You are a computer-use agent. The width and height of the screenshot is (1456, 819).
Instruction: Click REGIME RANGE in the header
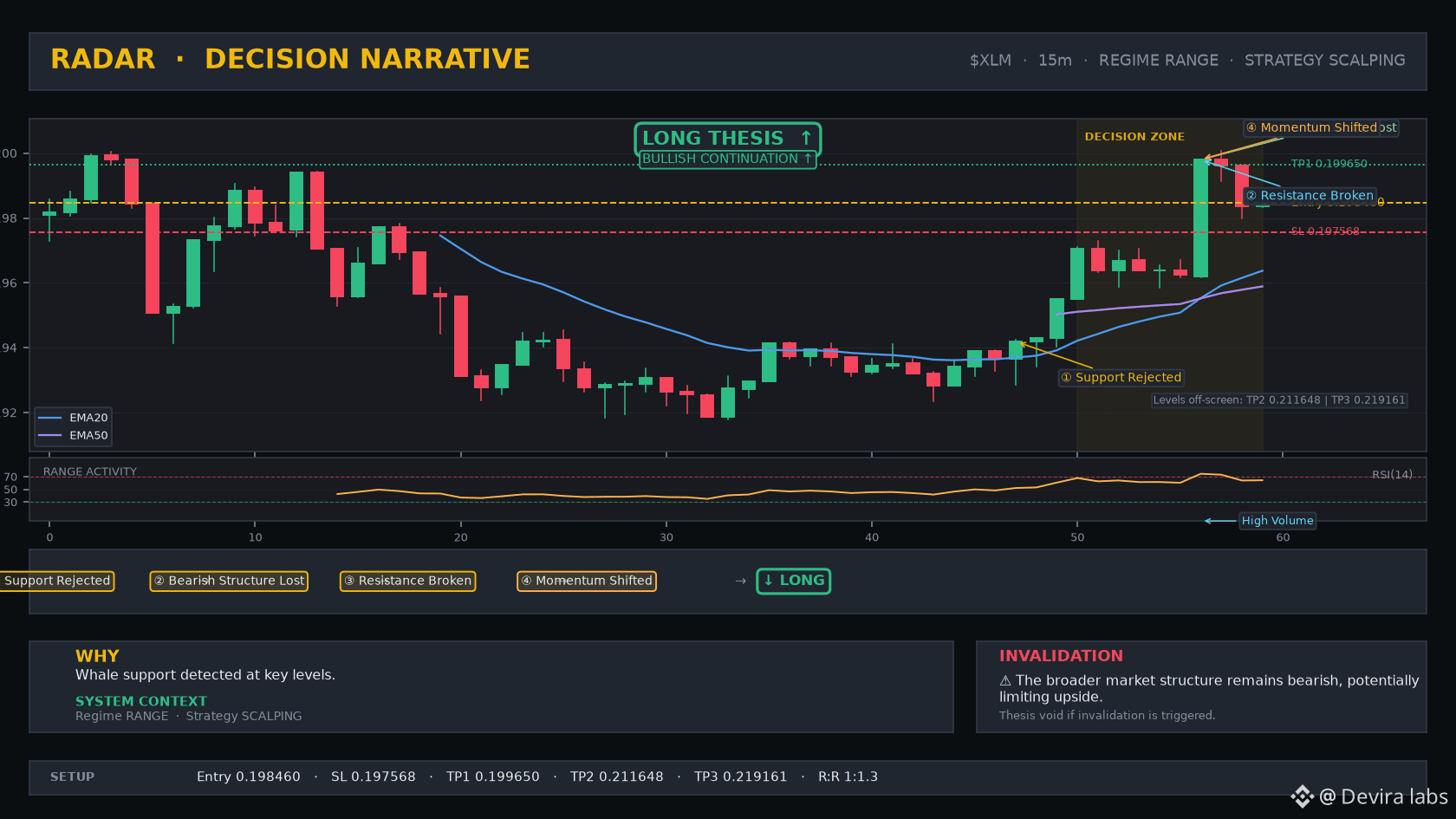pyautogui.click(x=1159, y=61)
